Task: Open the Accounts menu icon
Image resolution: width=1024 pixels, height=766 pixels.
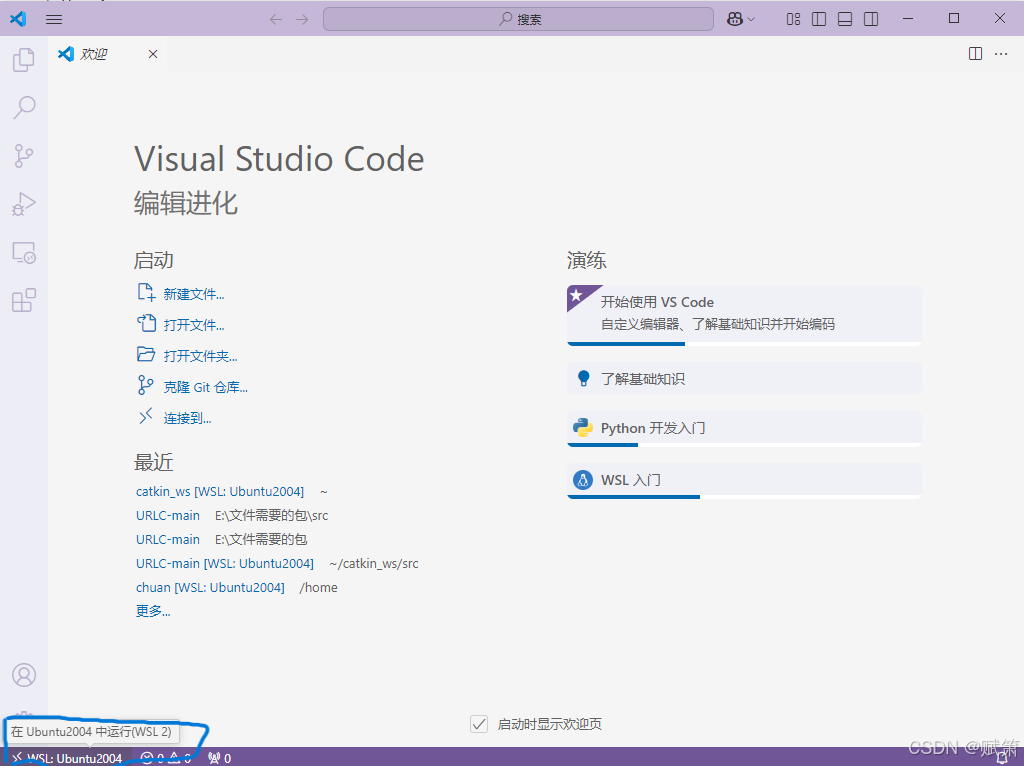Action: (23, 676)
